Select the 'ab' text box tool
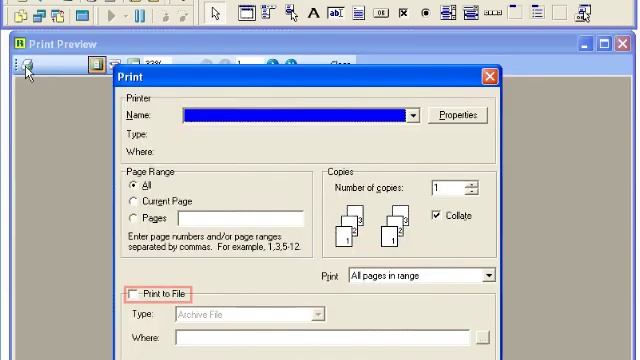Screen dimensions: 640x360 pyautogui.click(x=336, y=13)
